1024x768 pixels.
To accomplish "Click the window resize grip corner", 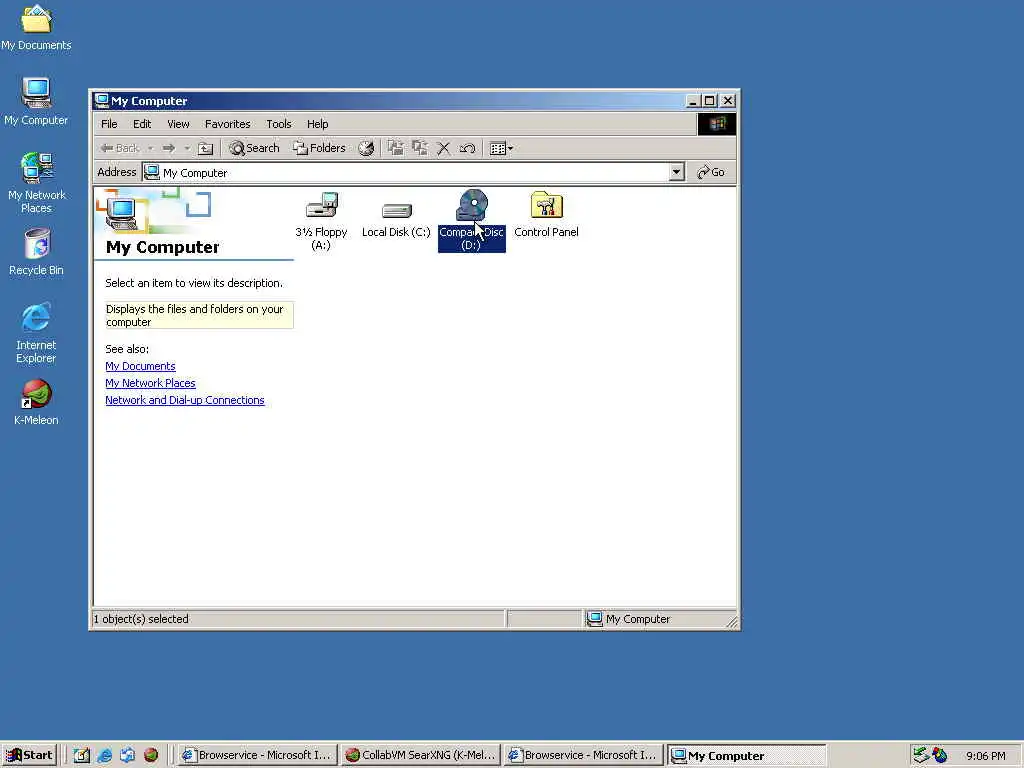I will pyautogui.click(x=732, y=622).
